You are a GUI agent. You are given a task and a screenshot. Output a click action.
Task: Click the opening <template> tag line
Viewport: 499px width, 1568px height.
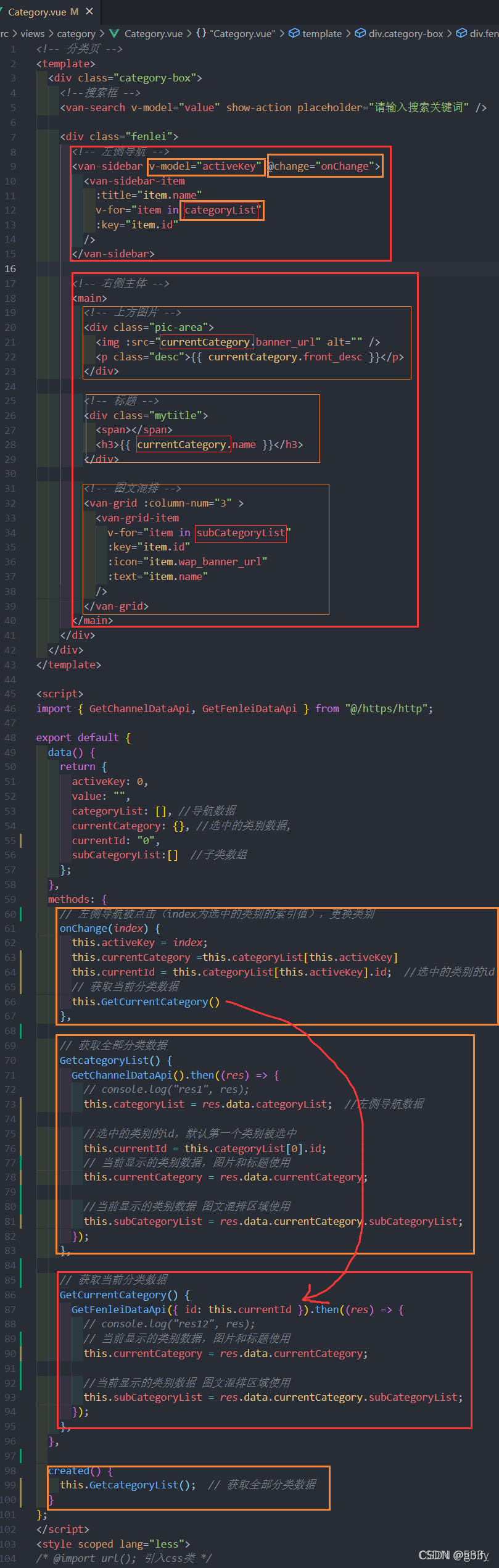point(66,64)
